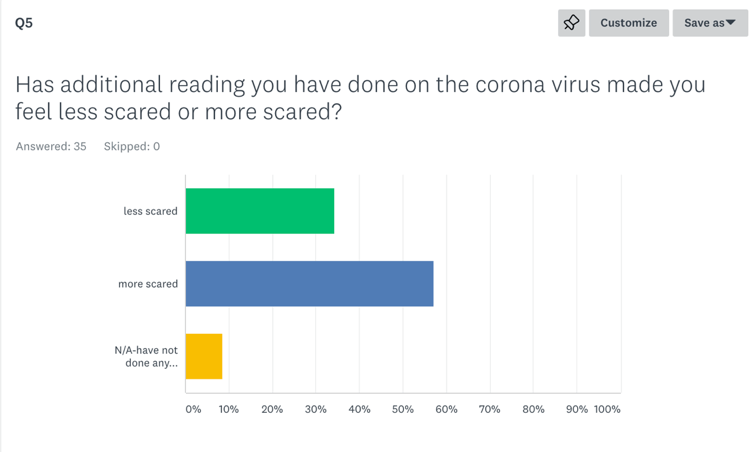Click the 100% axis tick label

607,409
